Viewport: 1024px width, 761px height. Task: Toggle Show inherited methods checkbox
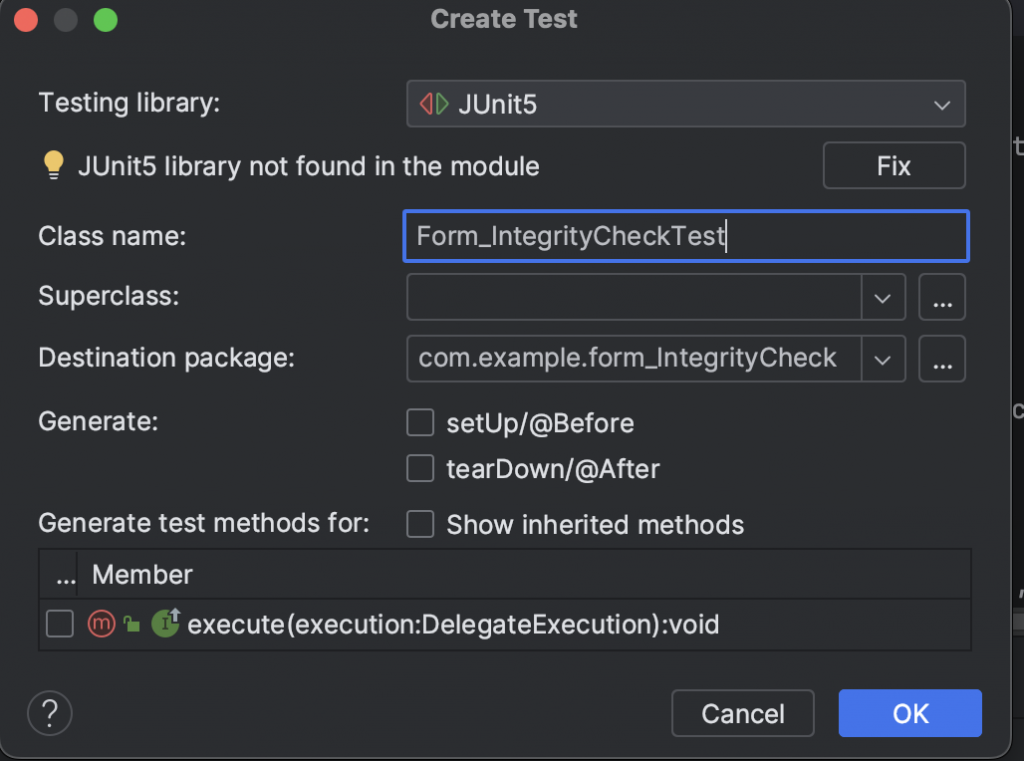click(x=420, y=524)
